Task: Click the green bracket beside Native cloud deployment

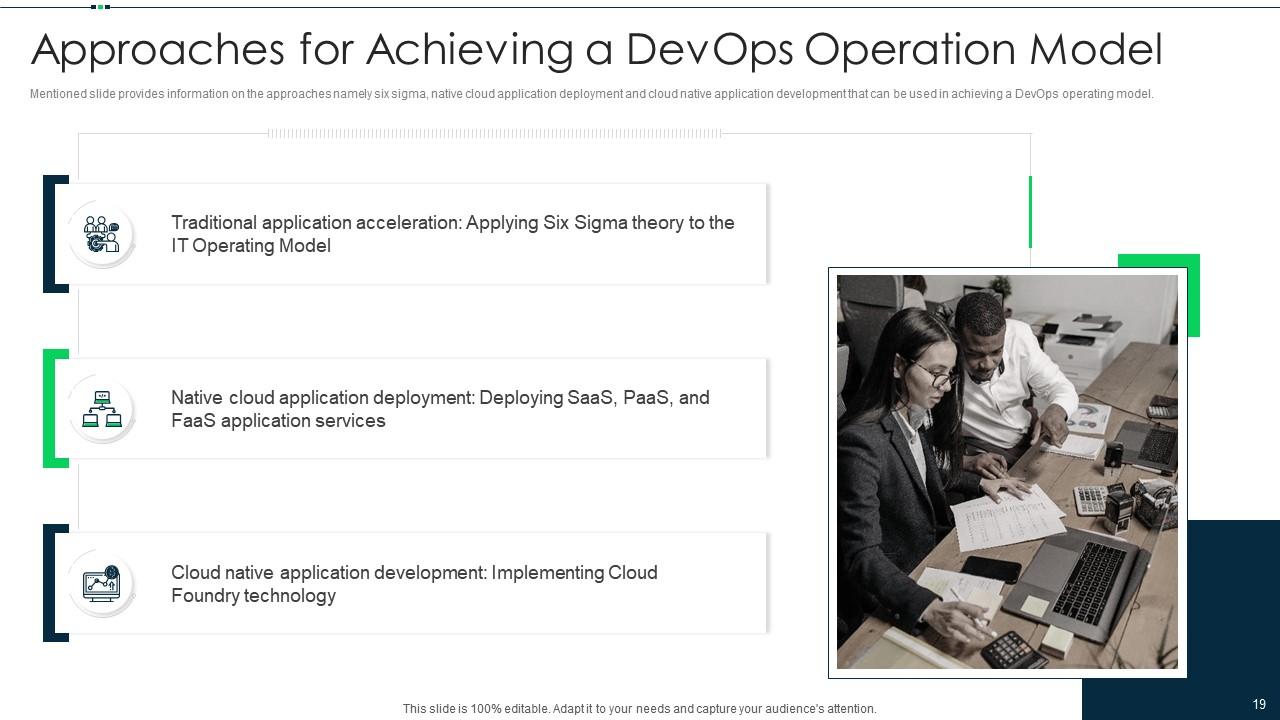Action: click(x=50, y=408)
